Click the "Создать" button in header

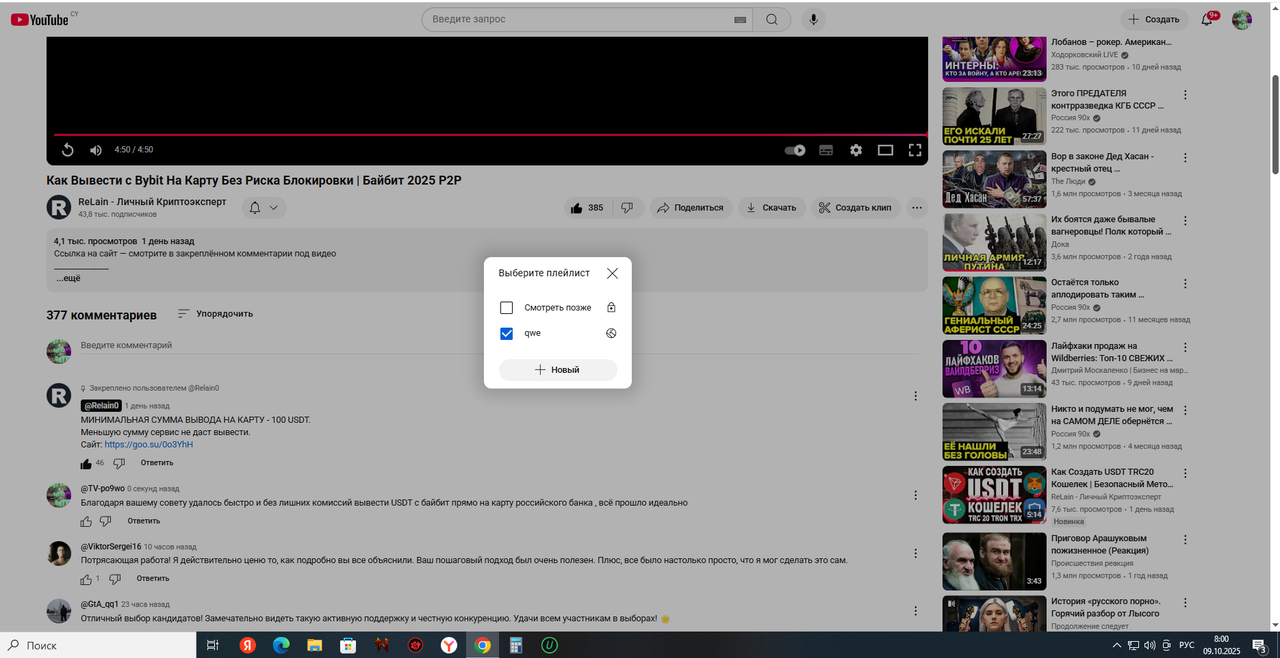click(x=1154, y=19)
